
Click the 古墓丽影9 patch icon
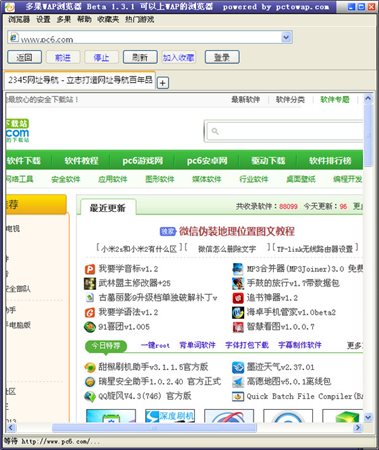[x=90, y=298]
